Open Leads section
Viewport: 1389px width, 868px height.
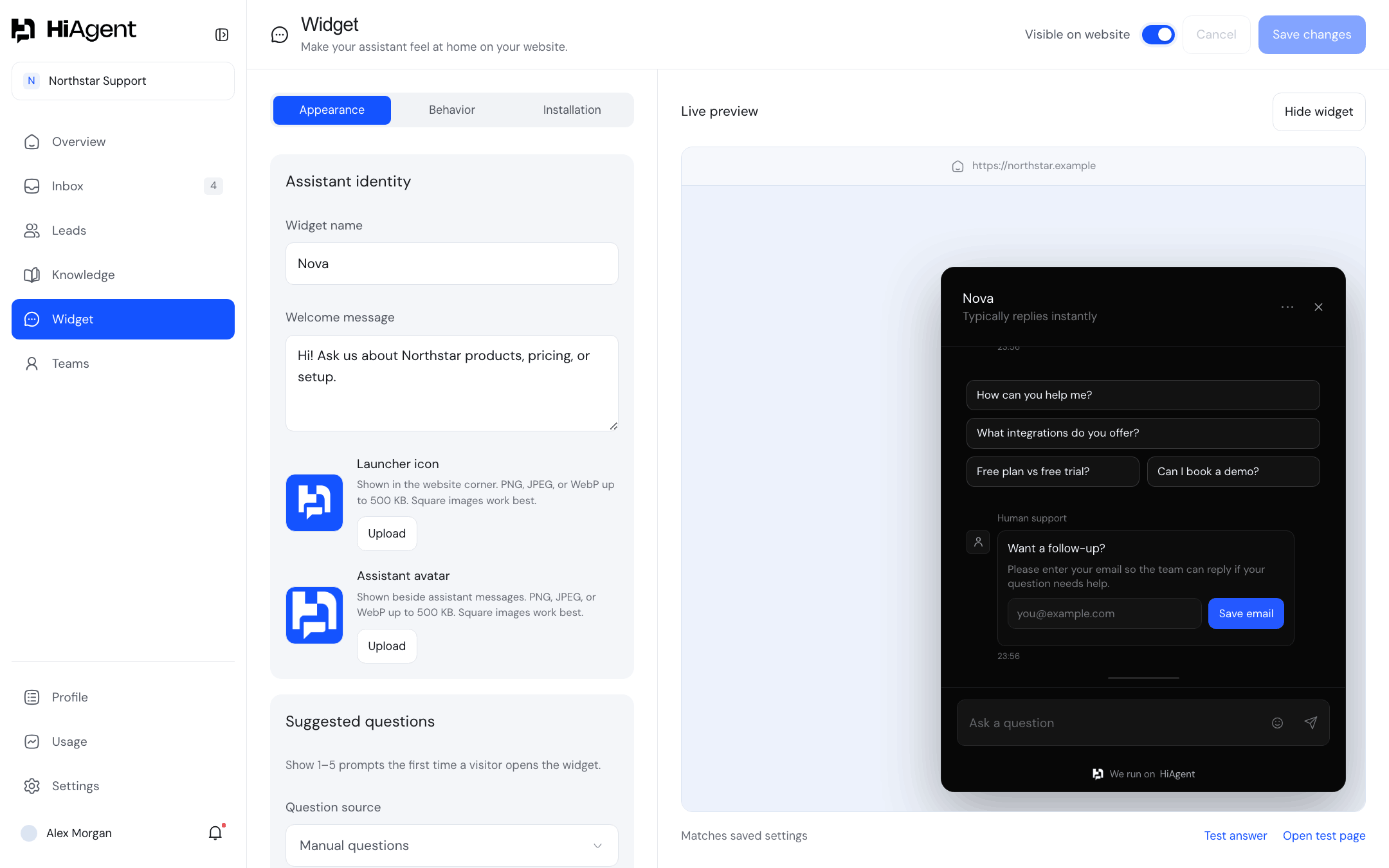(123, 230)
